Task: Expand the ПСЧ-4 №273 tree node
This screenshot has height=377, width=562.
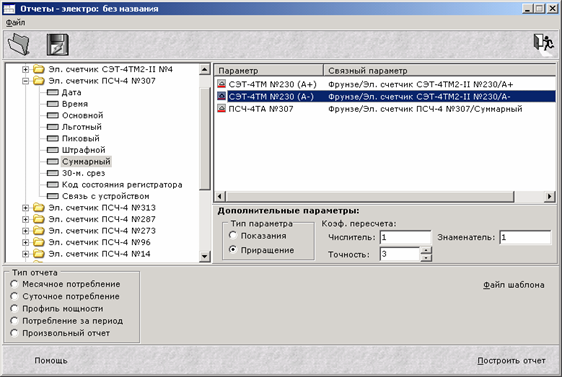Action: 25,230
